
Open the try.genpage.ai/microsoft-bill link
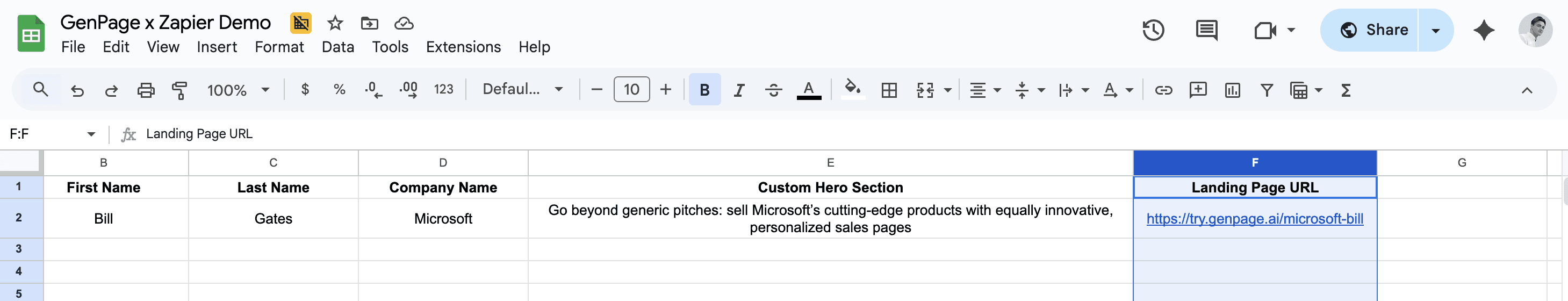1254,219
